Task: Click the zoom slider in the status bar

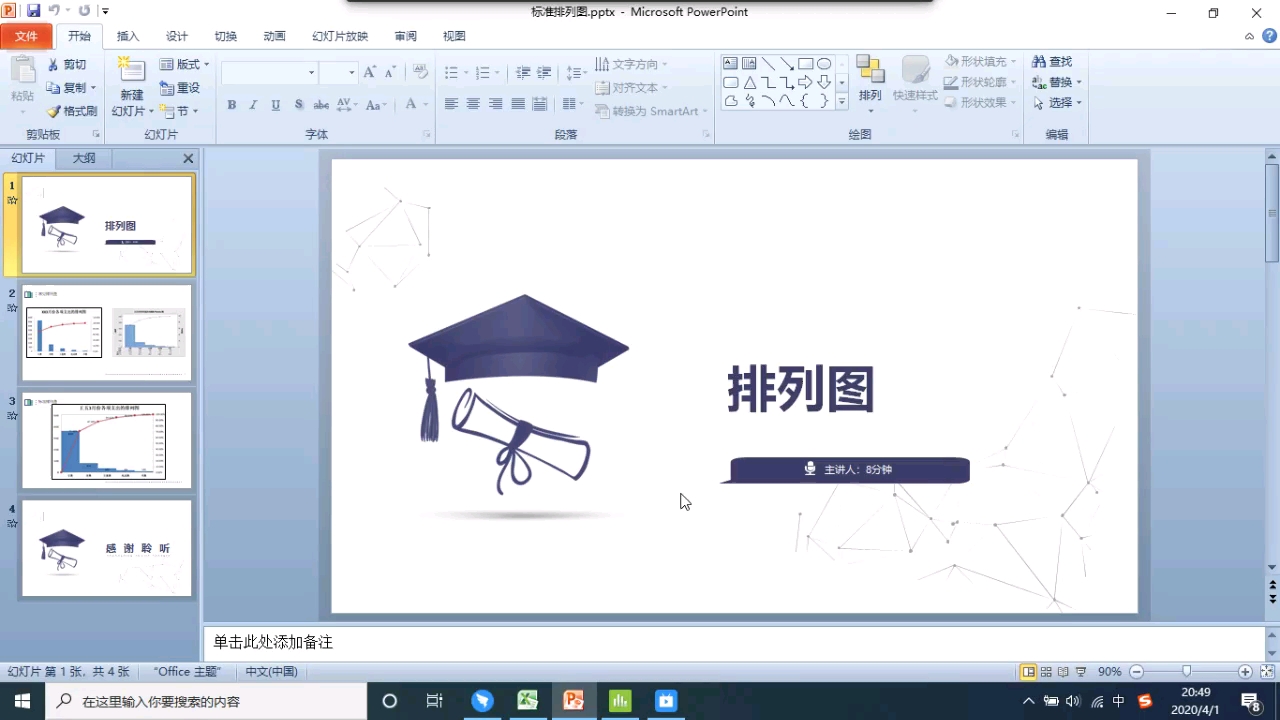Action: tap(1188, 671)
